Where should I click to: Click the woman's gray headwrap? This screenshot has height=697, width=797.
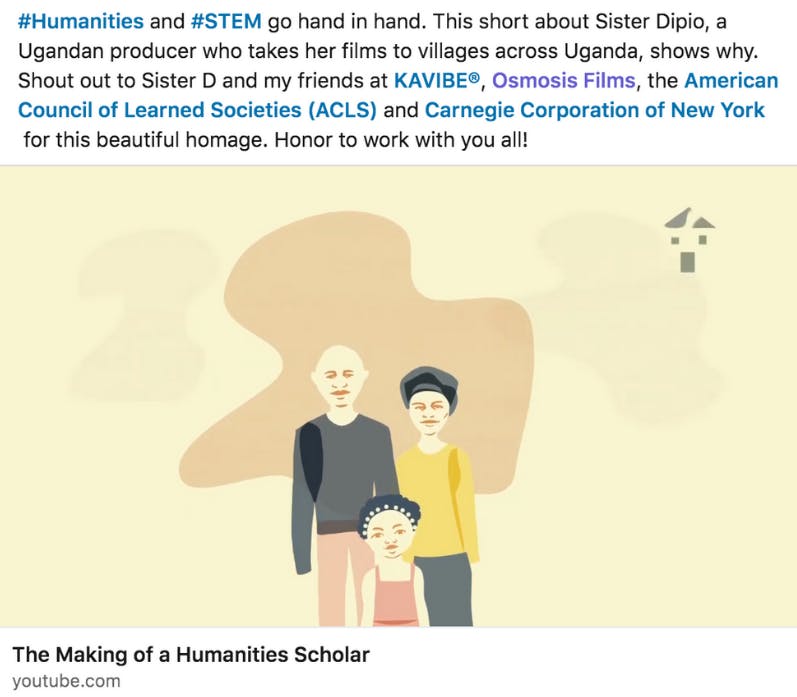(428, 384)
